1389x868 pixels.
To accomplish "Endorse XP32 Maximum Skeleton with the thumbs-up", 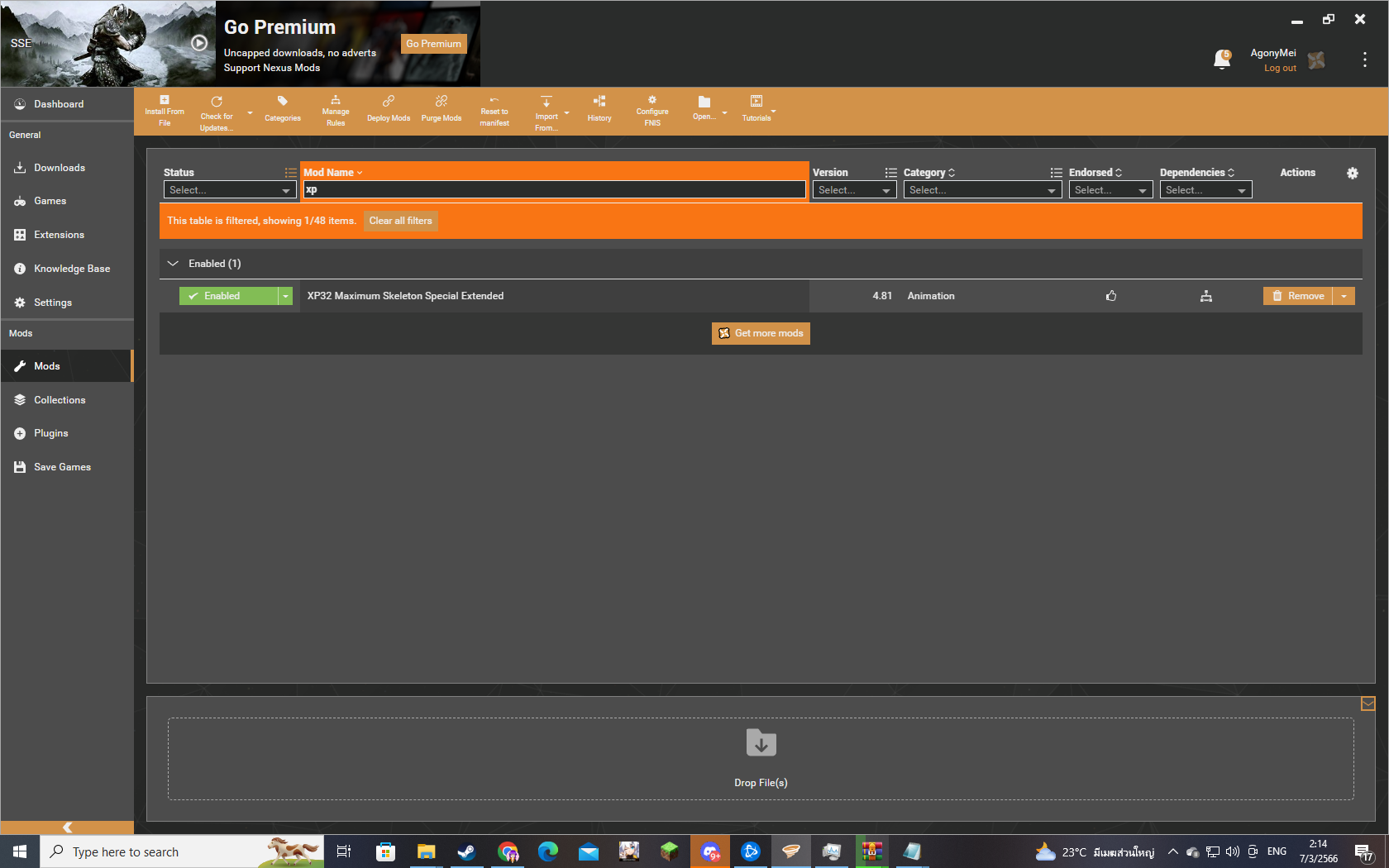I will [x=1111, y=296].
